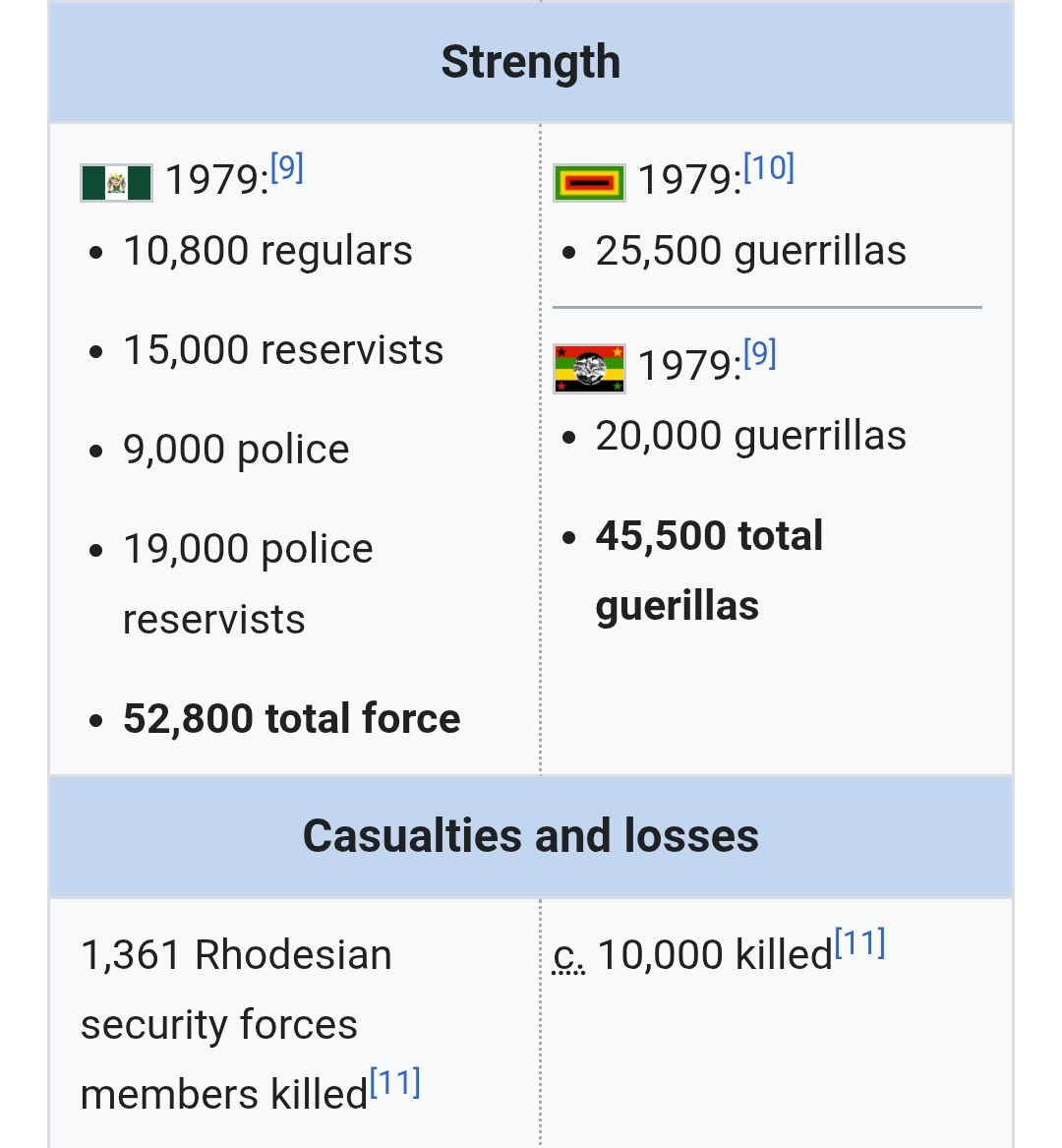Viewport: 1062px width, 1148px height.
Task: Open citation [10] in the Strength section
Action: coord(768,169)
